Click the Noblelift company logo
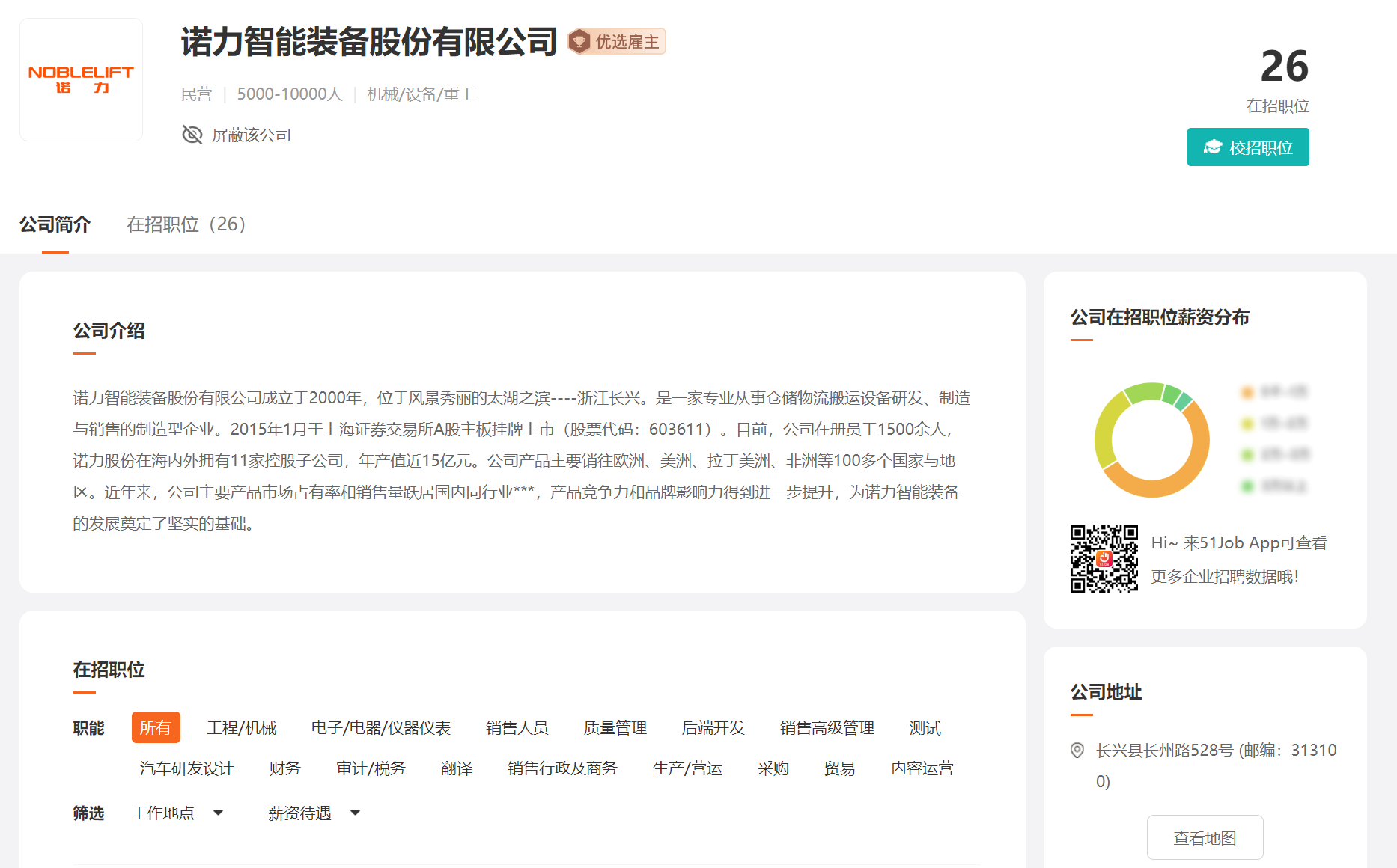Screen dimensions: 1397x868 [x=81, y=80]
